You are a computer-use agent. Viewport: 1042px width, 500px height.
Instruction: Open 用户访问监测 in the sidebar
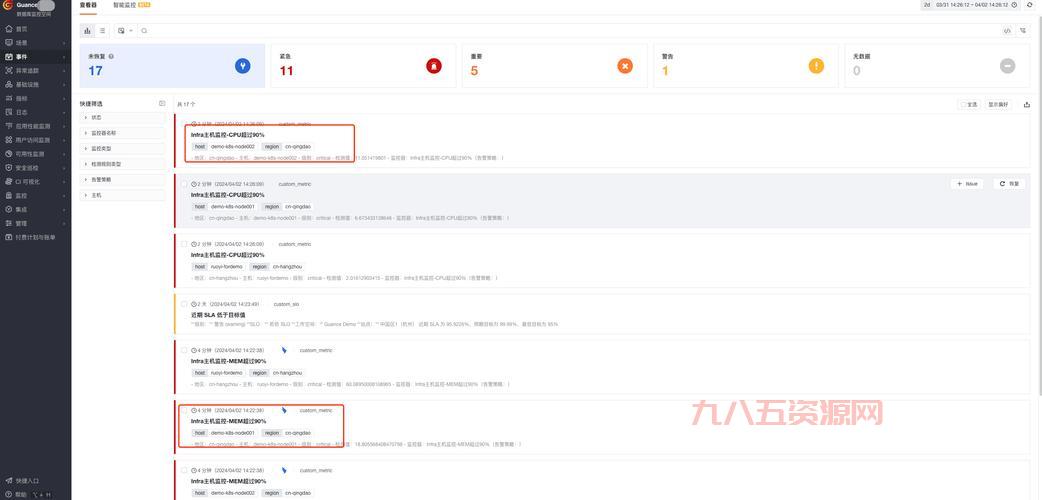(33, 140)
